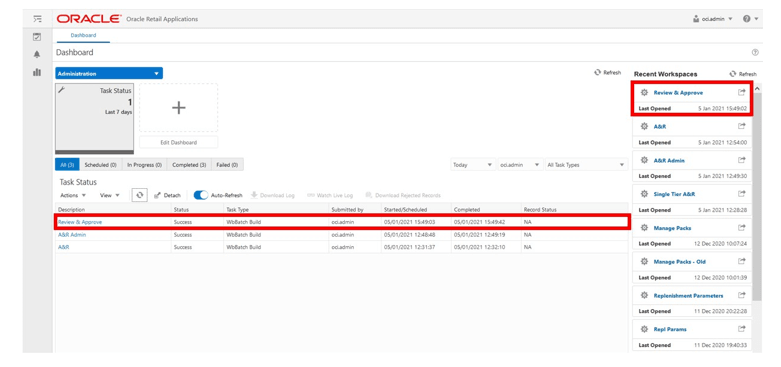This screenshot has width=781, height=367.
Task: Toggle the Auto-Refresh switch
Action: click(x=201, y=195)
